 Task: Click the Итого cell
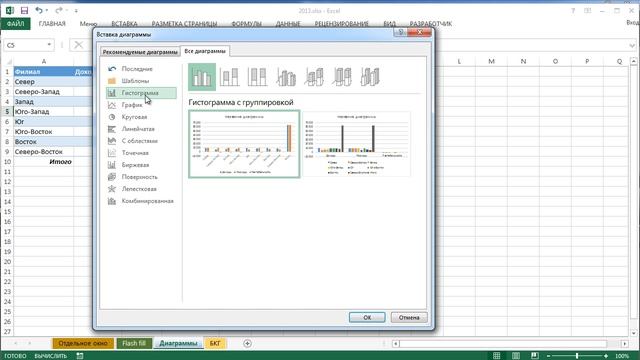(43, 162)
